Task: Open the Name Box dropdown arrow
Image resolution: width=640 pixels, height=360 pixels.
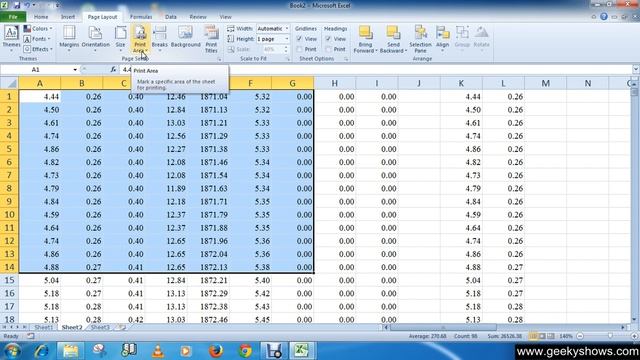Action: tap(75, 70)
